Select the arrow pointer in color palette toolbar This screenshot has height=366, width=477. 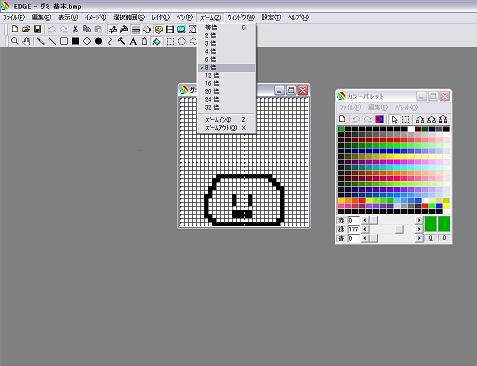394,119
